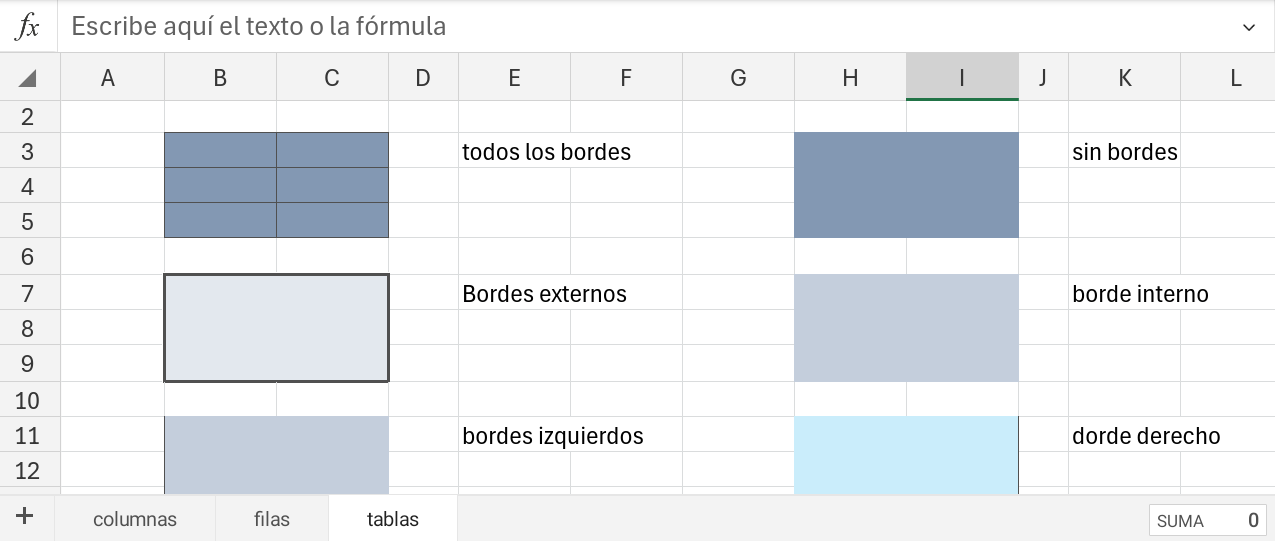Screen dimensions: 1275x541
Task: Click the formula bar text field
Action: (640, 27)
